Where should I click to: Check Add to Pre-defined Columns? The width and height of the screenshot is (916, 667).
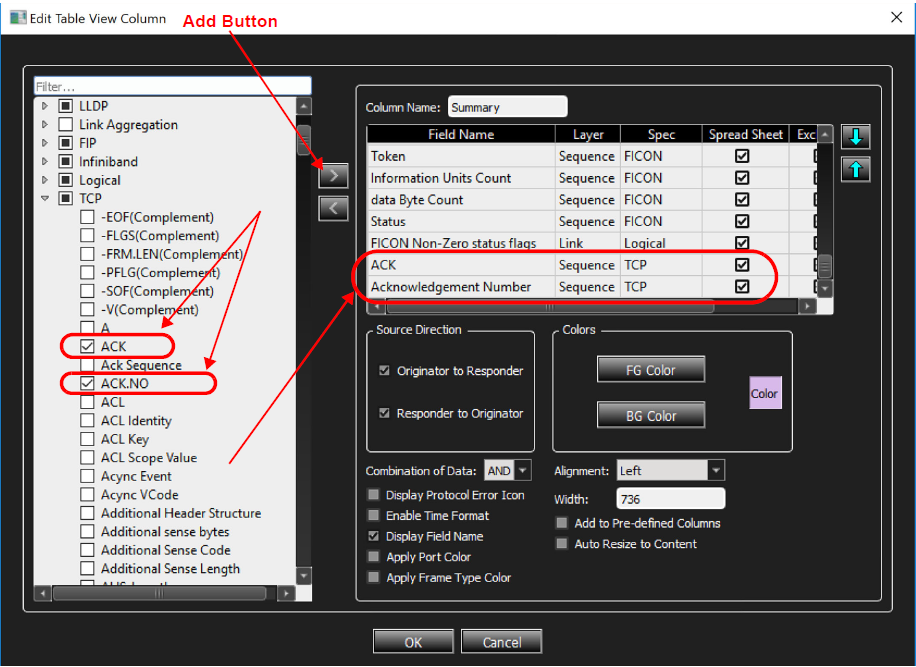point(562,523)
